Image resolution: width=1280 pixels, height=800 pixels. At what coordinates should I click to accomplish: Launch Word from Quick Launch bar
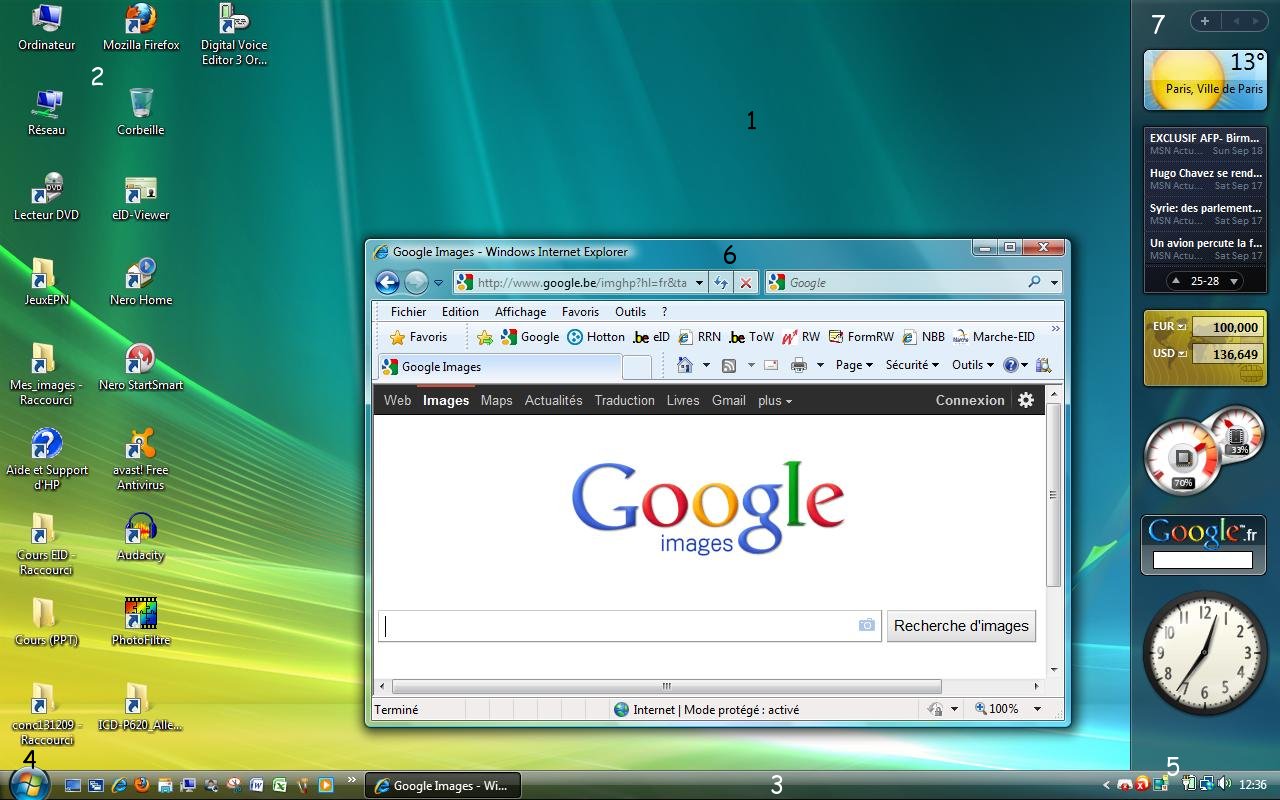256,785
